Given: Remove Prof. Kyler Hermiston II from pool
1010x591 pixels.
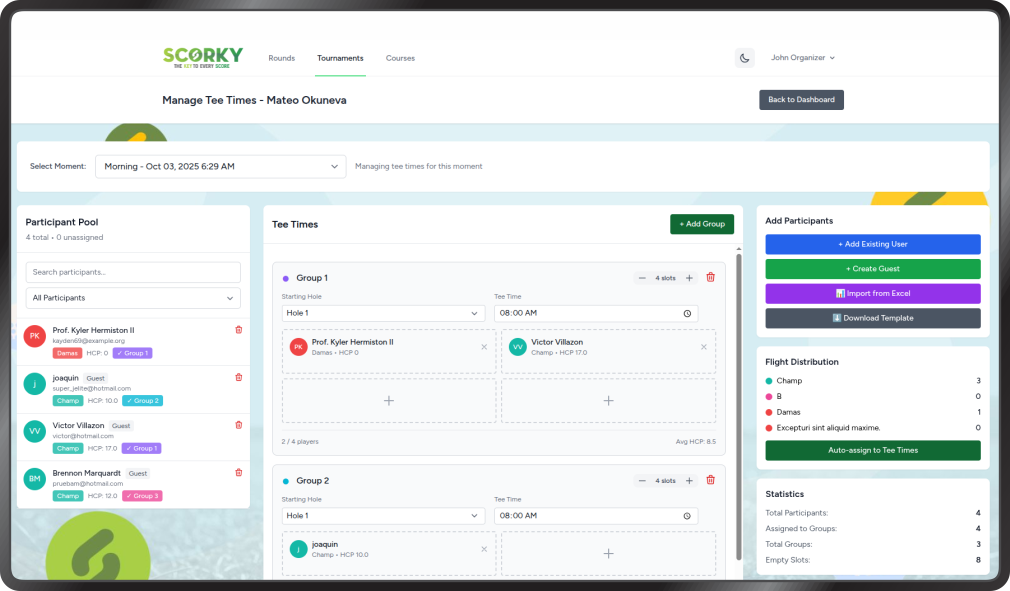Looking at the screenshot, I should [238, 329].
